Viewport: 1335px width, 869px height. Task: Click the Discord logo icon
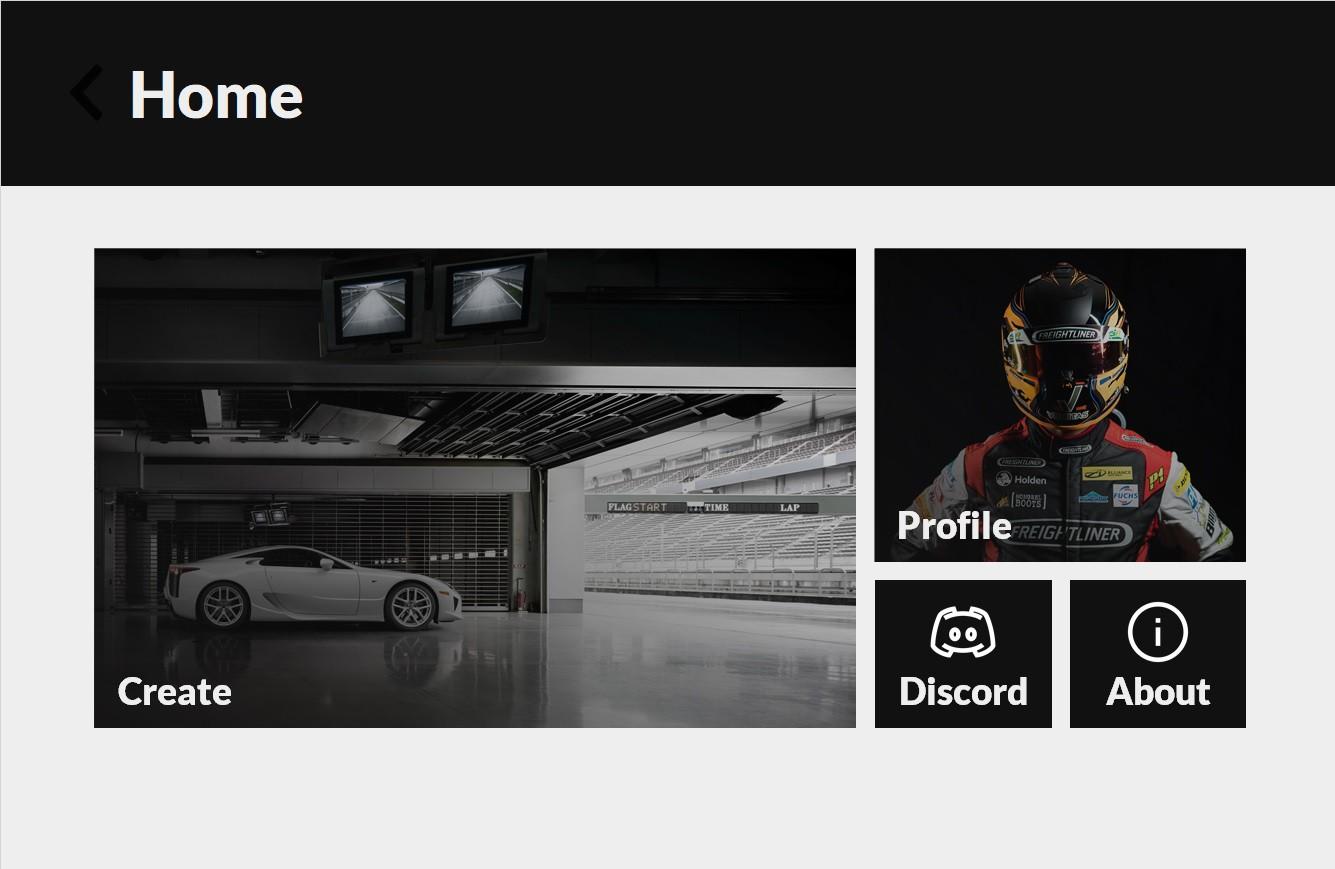[x=962, y=632]
